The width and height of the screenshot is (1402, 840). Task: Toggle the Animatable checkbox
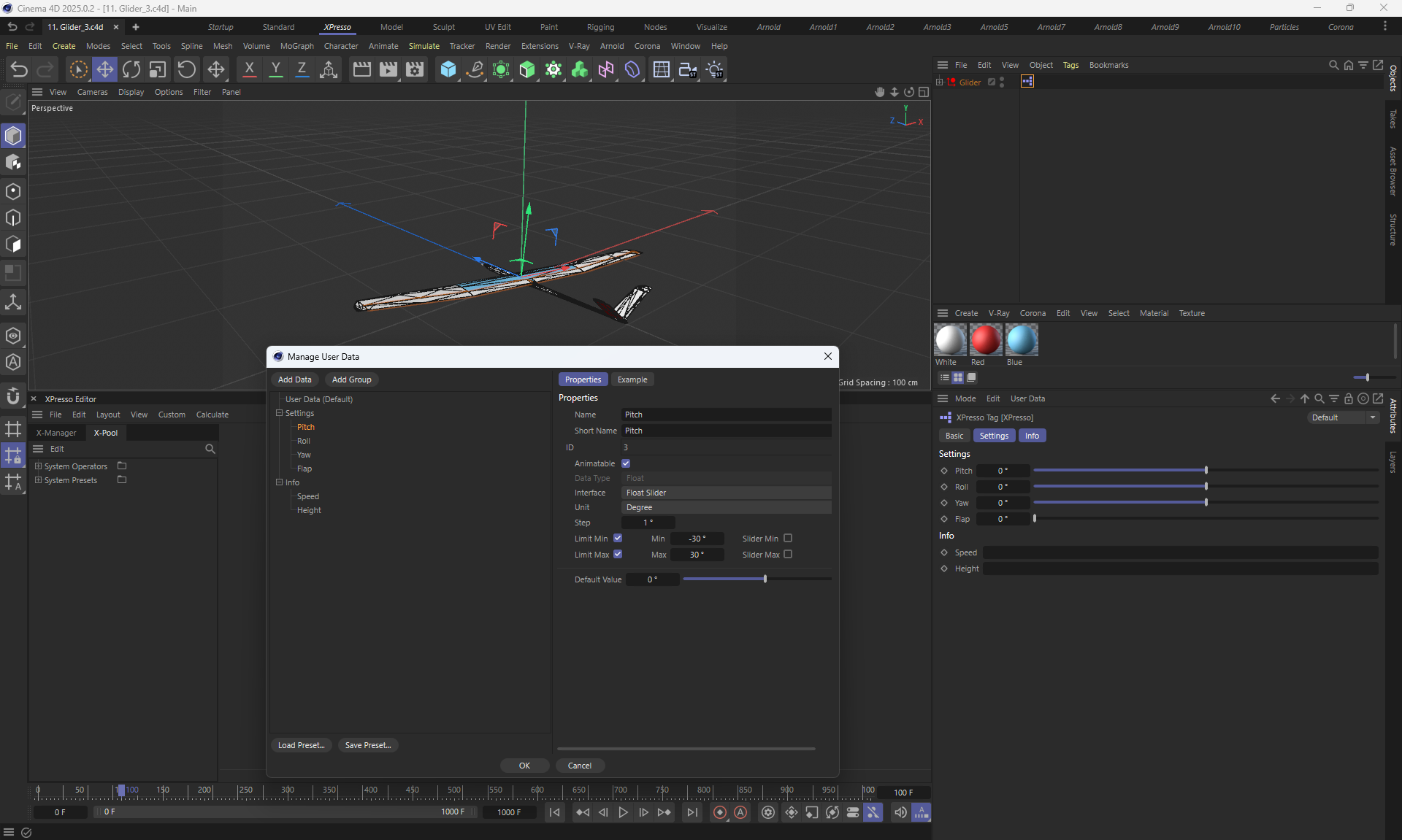point(626,463)
